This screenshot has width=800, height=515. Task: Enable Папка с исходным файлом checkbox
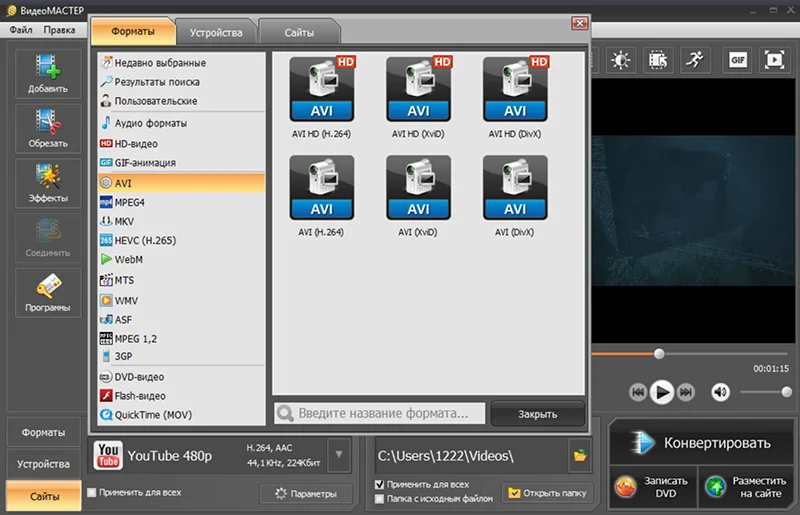point(379,499)
